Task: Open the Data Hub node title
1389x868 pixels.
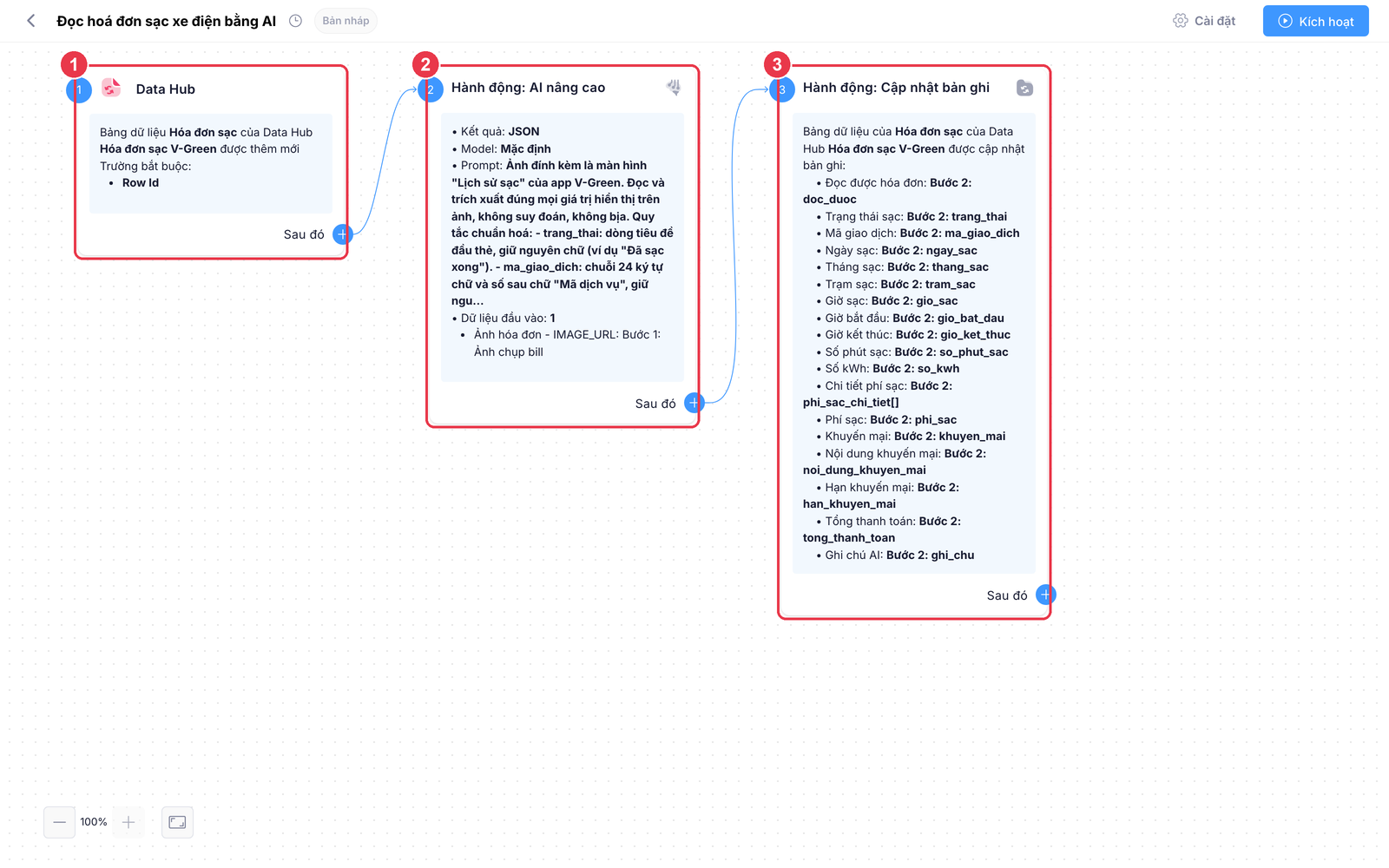Action: pyautogui.click(x=166, y=89)
